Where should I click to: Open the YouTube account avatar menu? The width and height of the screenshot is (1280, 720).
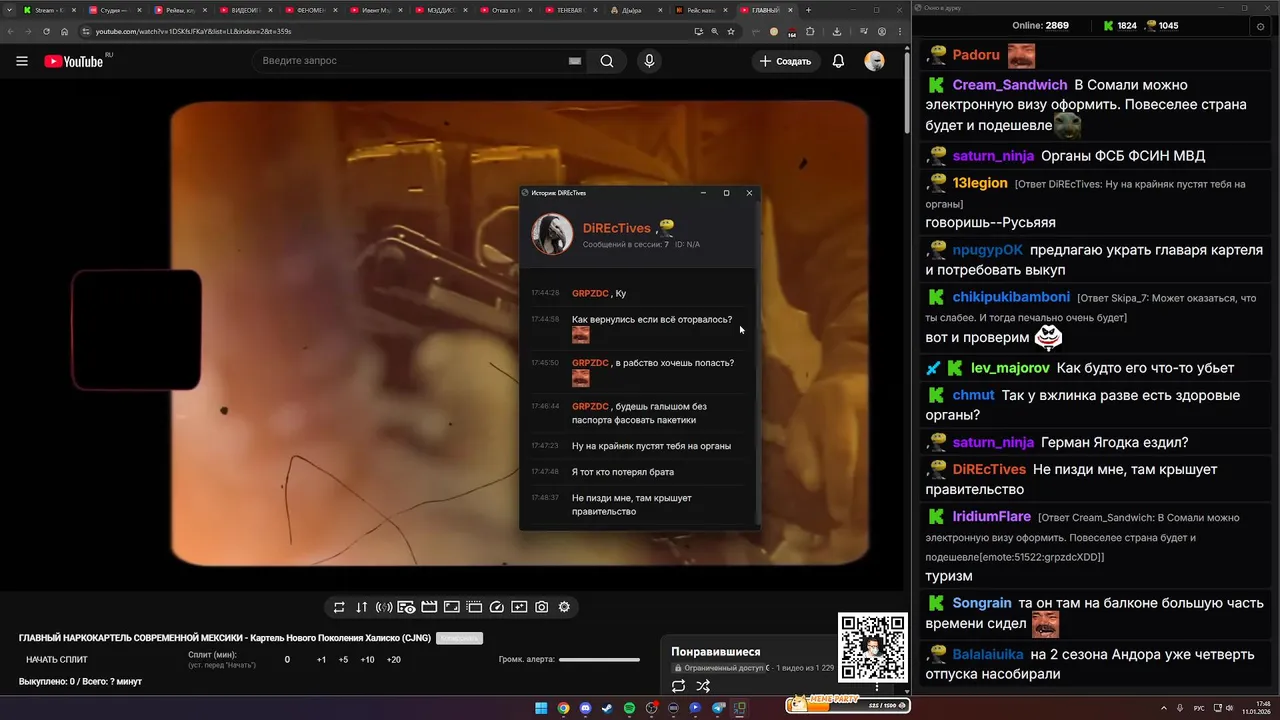pos(874,61)
